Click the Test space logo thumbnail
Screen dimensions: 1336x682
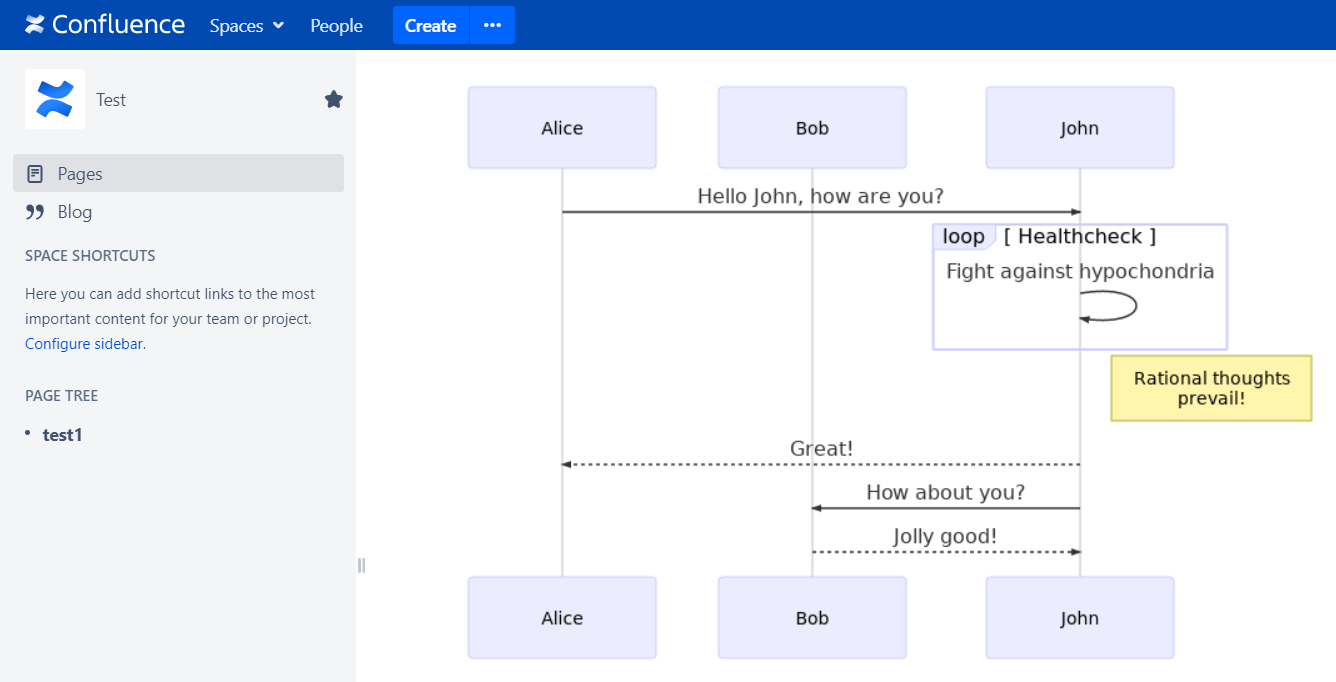click(55, 99)
